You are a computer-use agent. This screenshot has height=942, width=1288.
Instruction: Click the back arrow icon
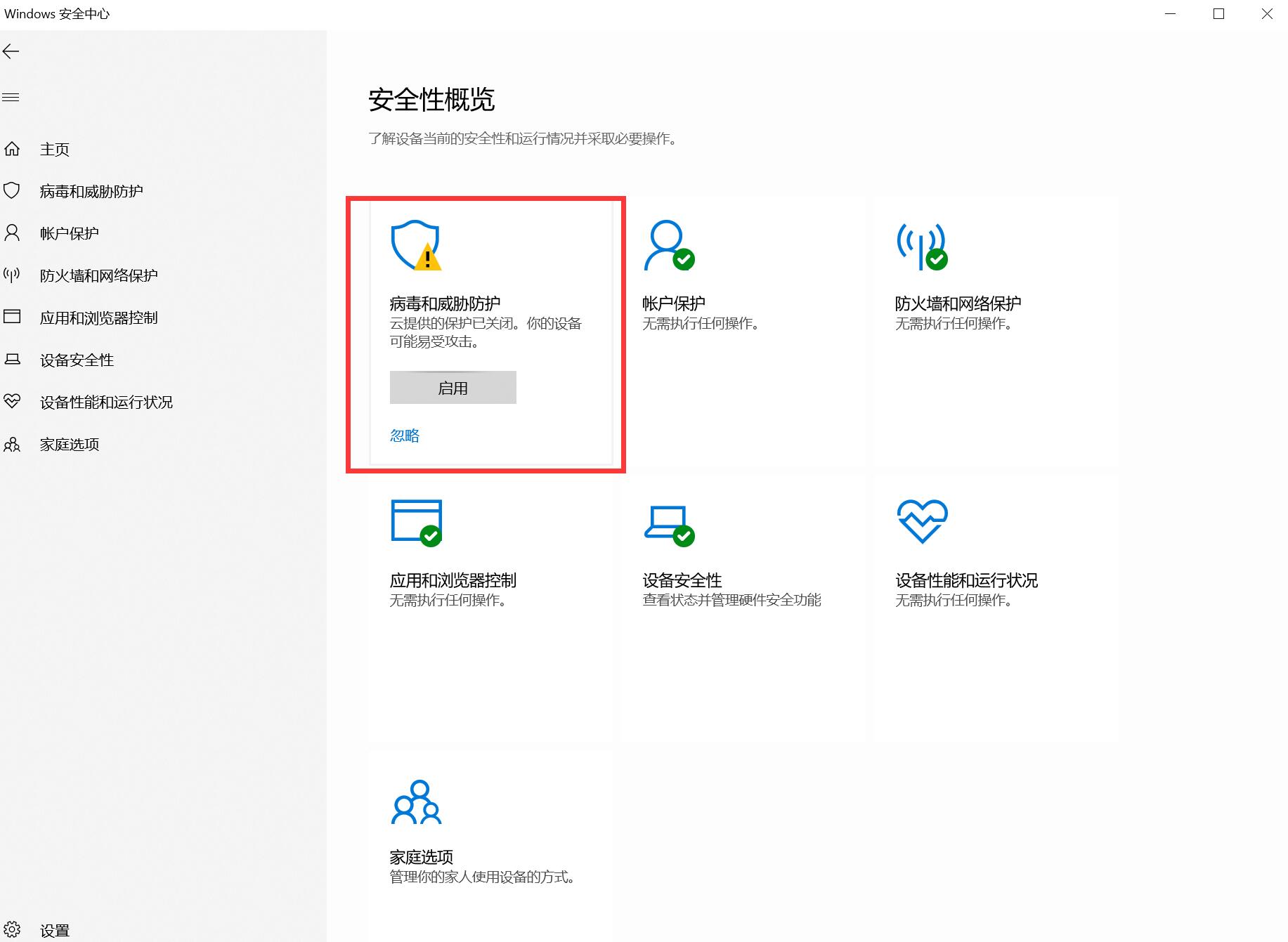pyautogui.click(x=11, y=51)
